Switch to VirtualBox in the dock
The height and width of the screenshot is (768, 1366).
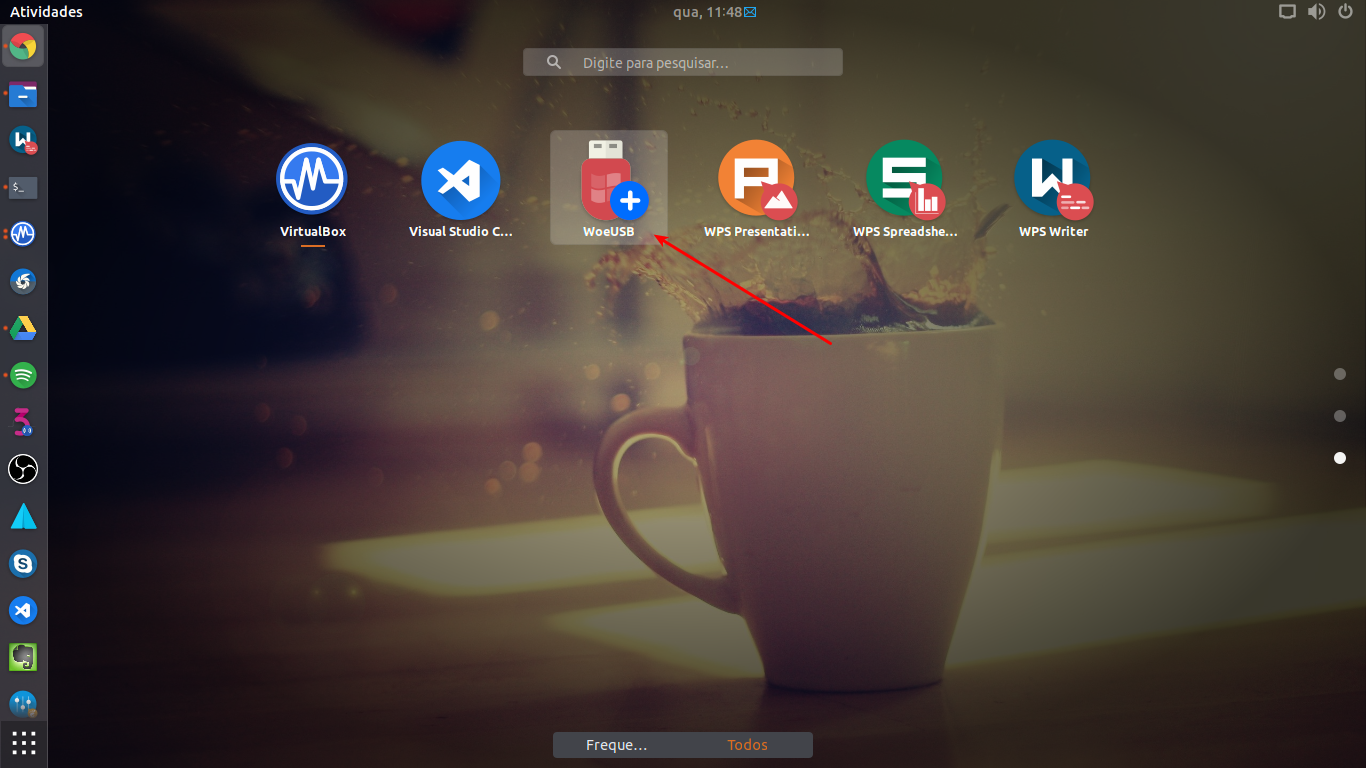click(23, 234)
